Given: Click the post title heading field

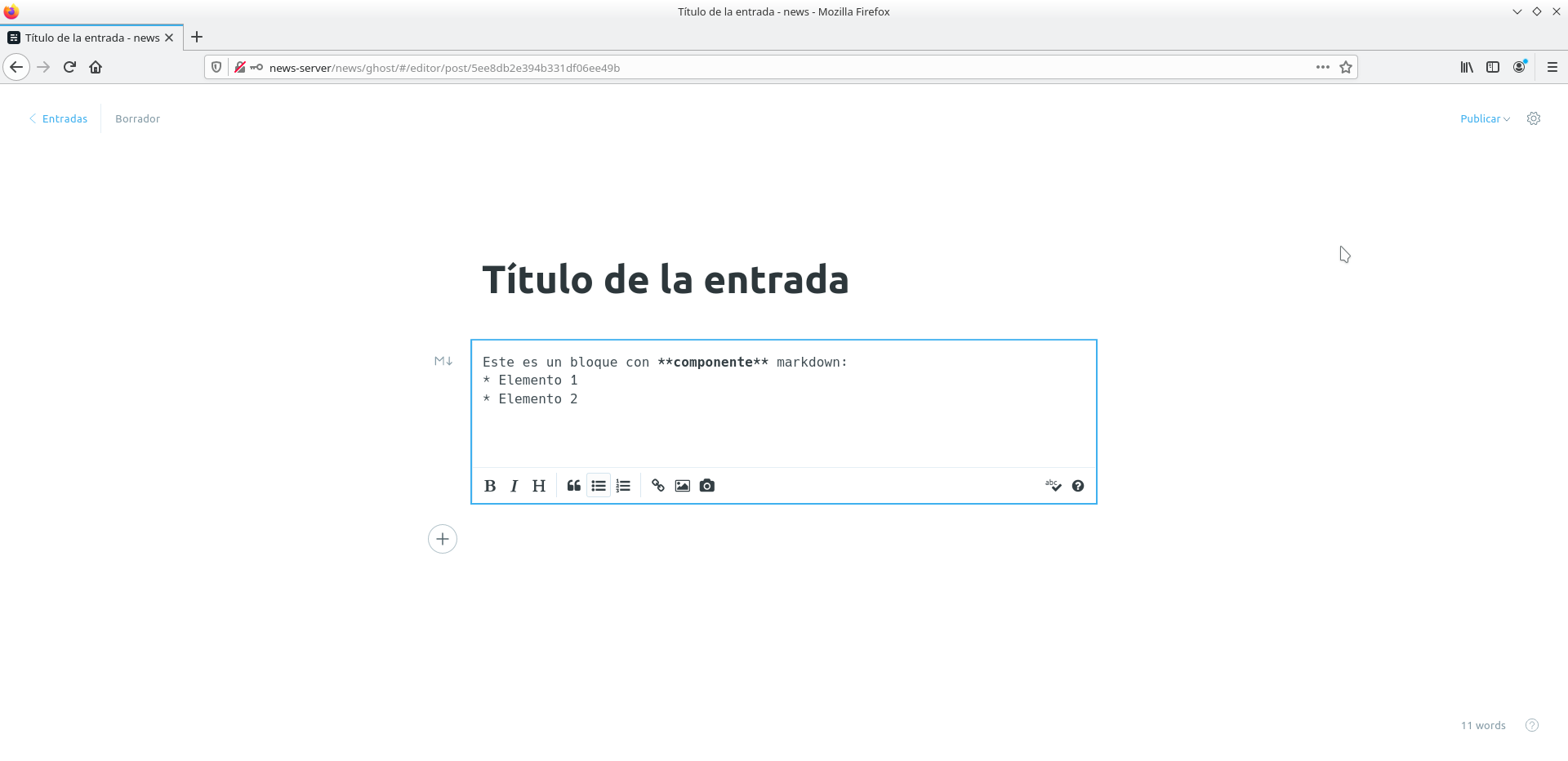Looking at the screenshot, I should click(665, 279).
